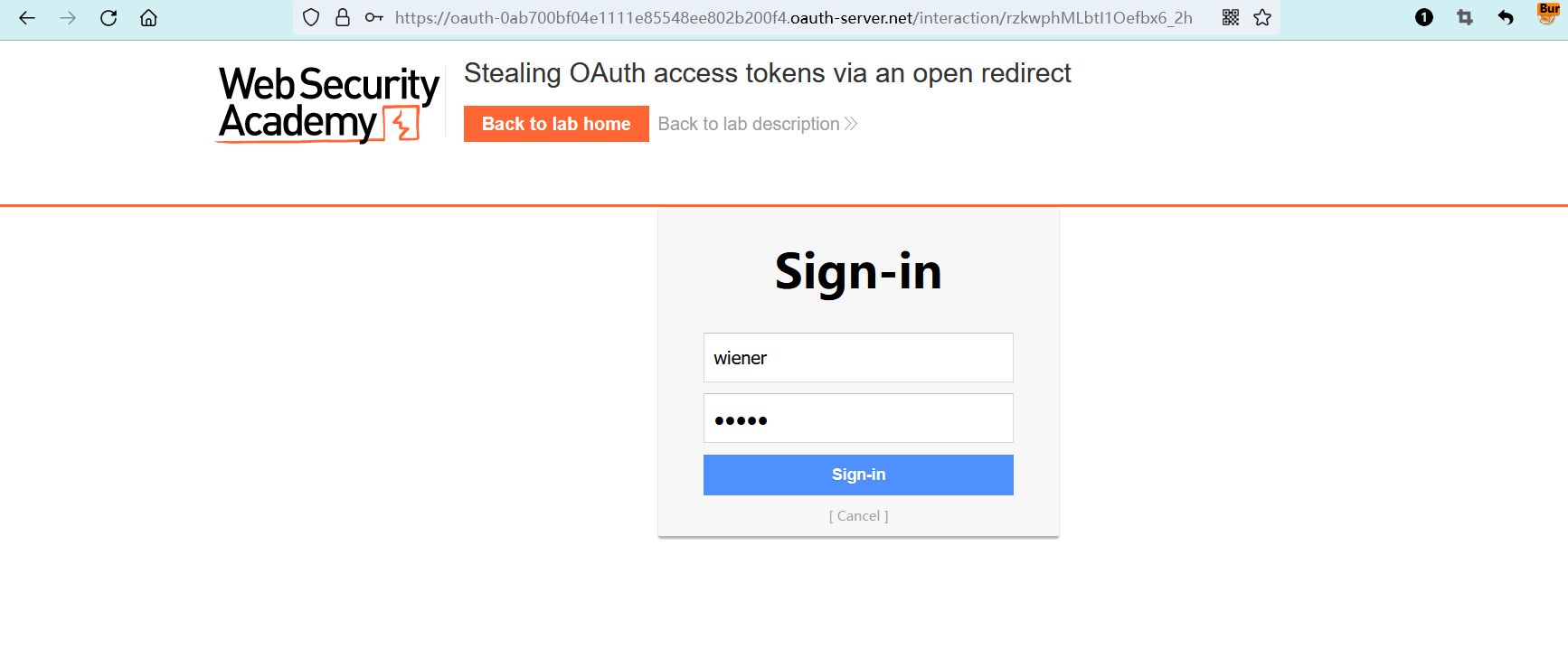This screenshot has width=1568, height=659.
Task: Follow the Back to lab description link
Action: (x=757, y=124)
